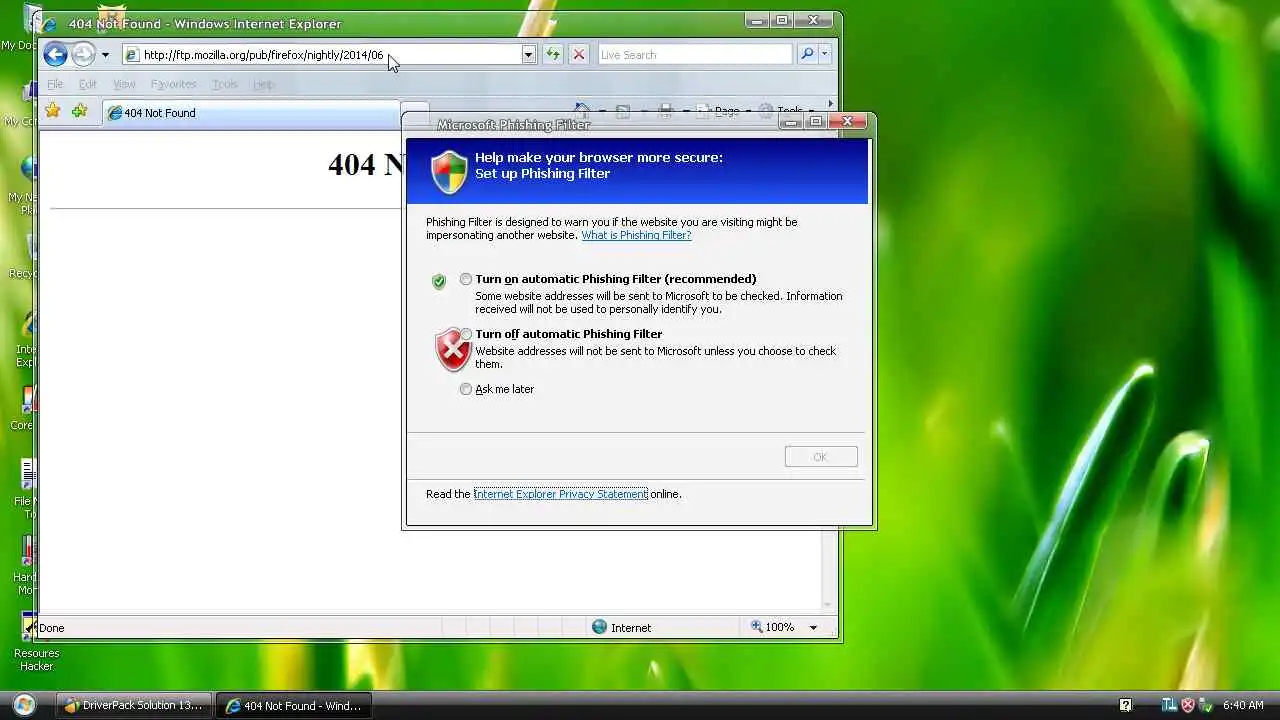Expand the address bar history dropdown
1280x720 pixels.
coord(528,55)
